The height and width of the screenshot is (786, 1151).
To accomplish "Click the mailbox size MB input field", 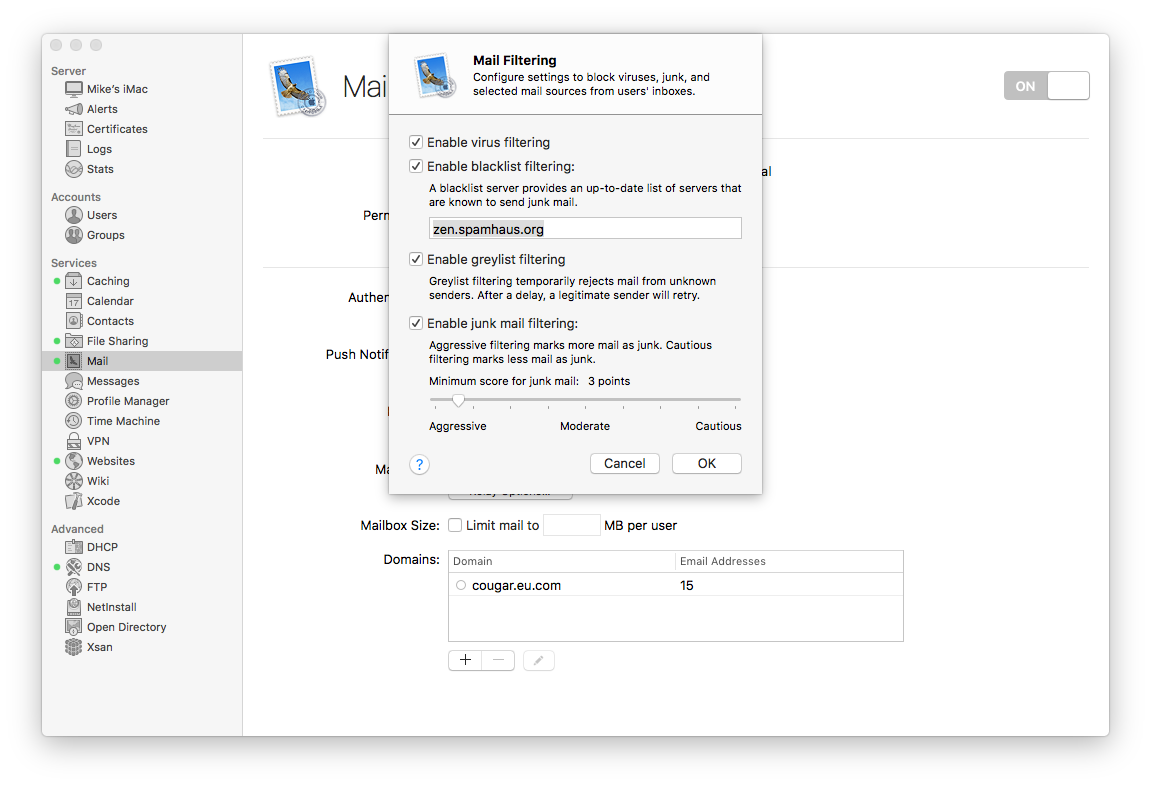I will click(x=572, y=525).
